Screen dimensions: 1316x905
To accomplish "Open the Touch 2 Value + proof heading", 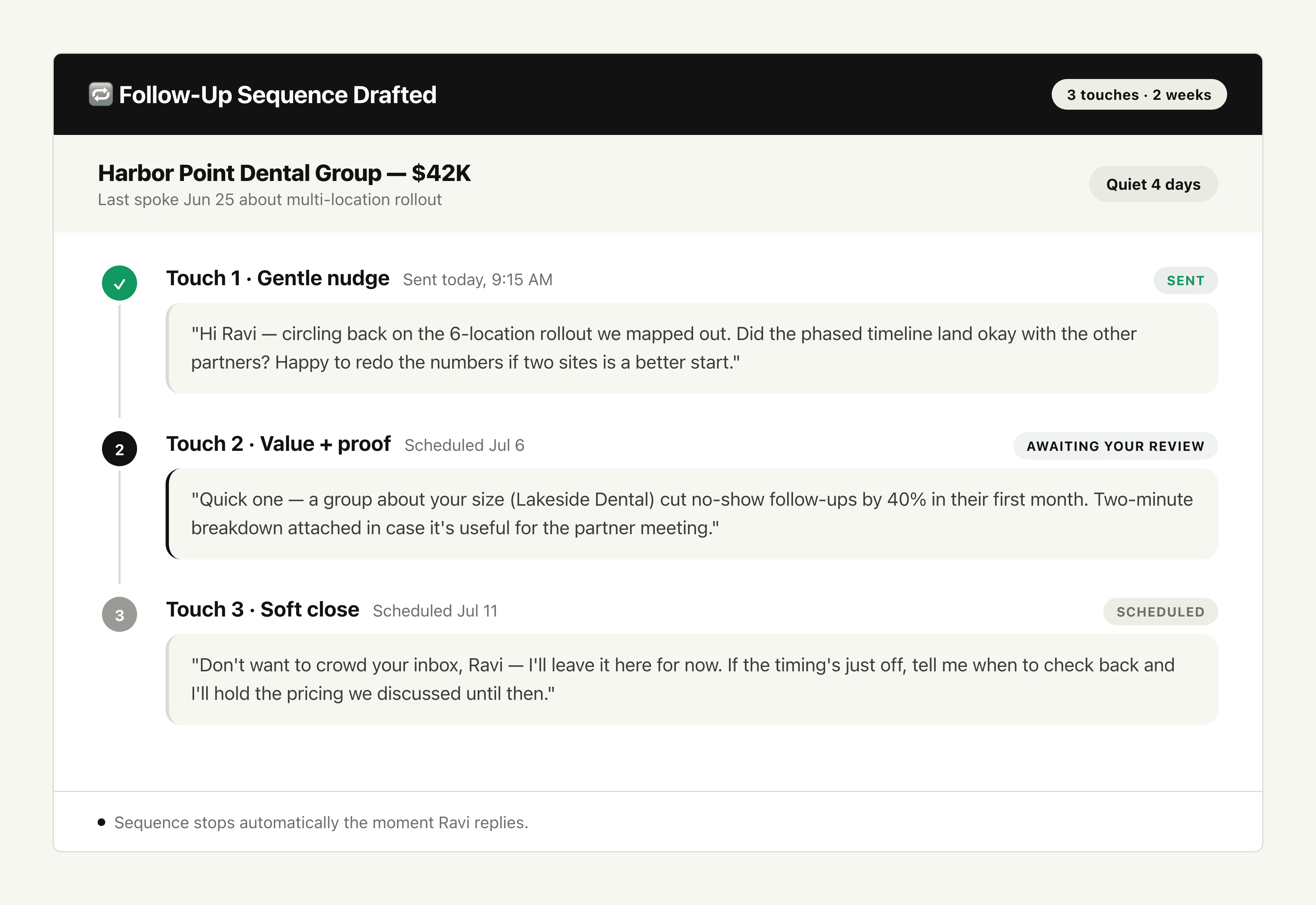I will coord(278,444).
